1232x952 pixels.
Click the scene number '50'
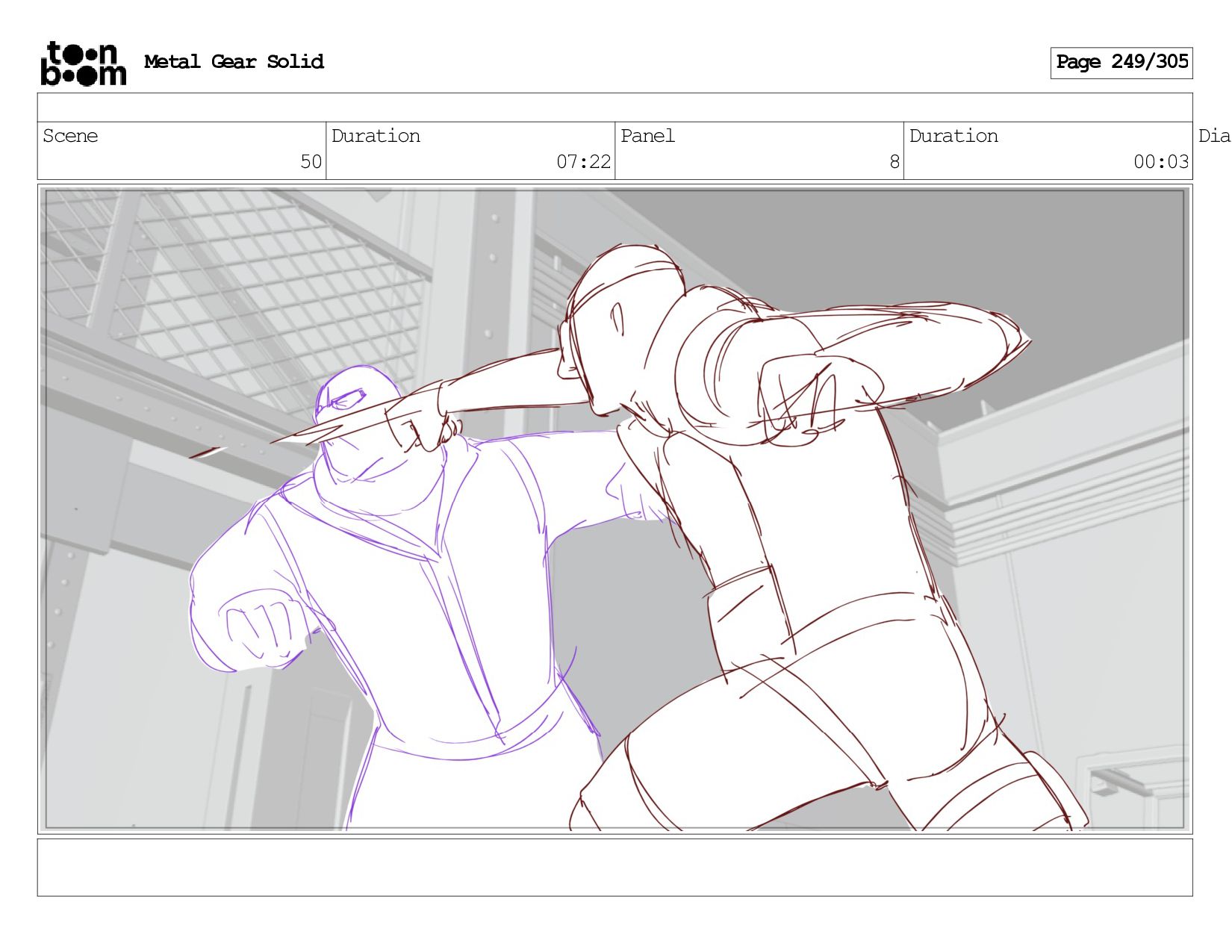(x=311, y=162)
